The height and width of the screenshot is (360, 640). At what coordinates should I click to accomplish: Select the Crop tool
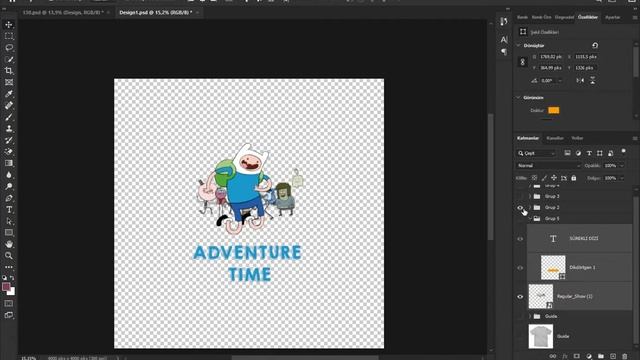coord(9,71)
